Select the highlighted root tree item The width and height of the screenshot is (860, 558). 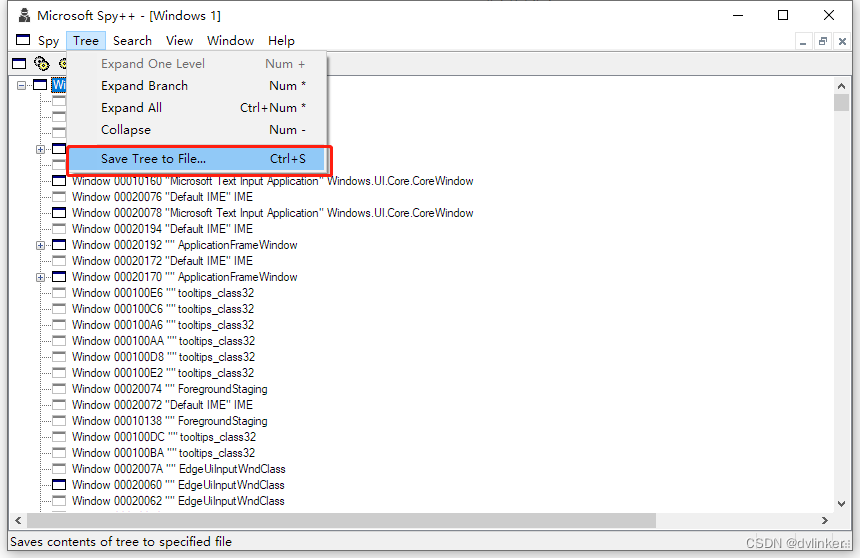pos(59,85)
